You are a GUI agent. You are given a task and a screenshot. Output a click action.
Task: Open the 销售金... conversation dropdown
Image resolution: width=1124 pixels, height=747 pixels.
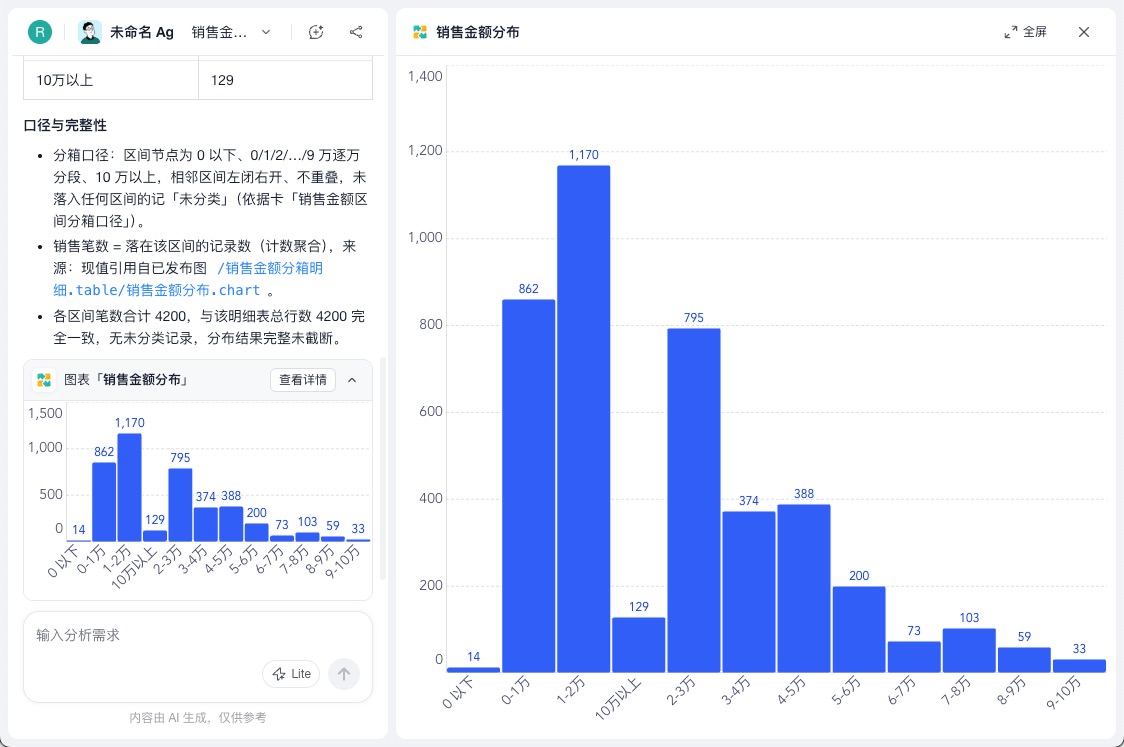click(231, 32)
